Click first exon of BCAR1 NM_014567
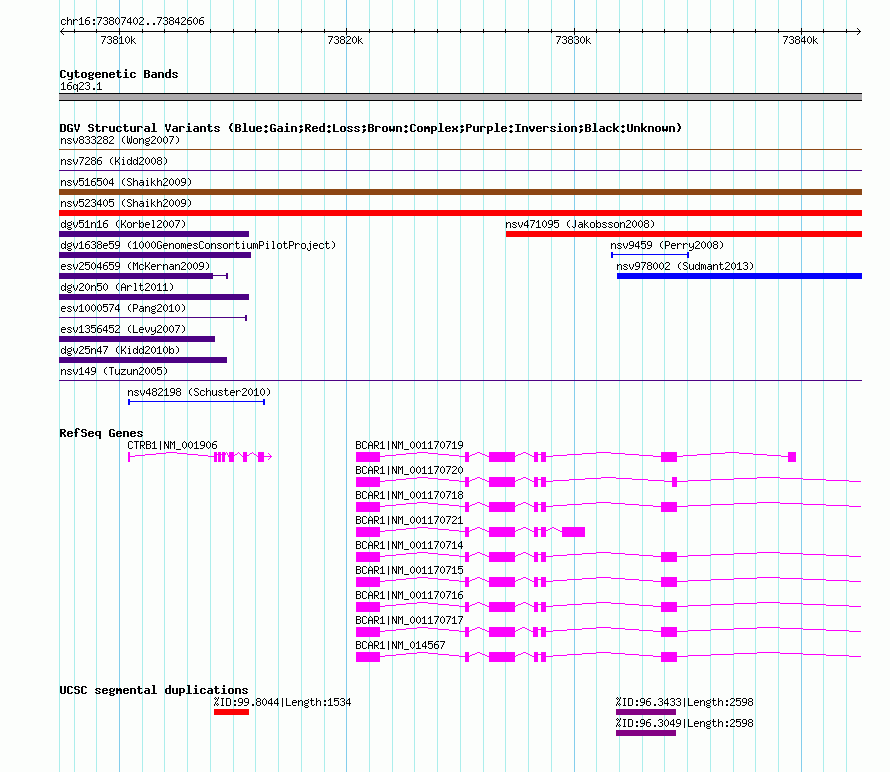Image resolution: width=890 pixels, height=772 pixels. (x=368, y=657)
